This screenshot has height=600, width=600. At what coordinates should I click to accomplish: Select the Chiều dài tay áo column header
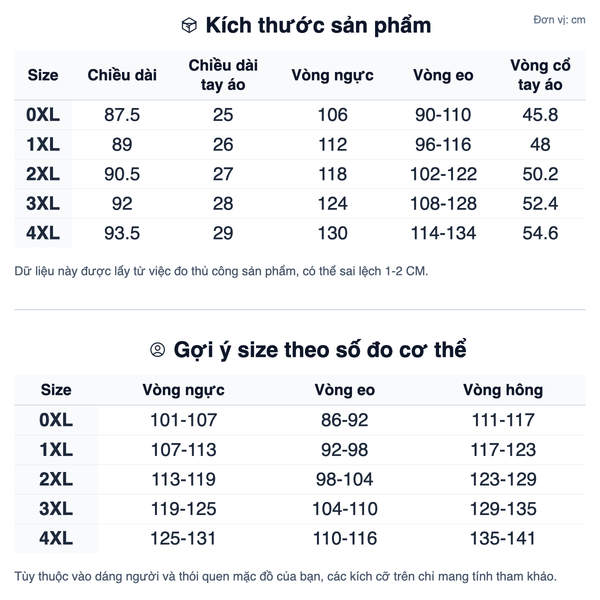pyautogui.click(x=223, y=75)
